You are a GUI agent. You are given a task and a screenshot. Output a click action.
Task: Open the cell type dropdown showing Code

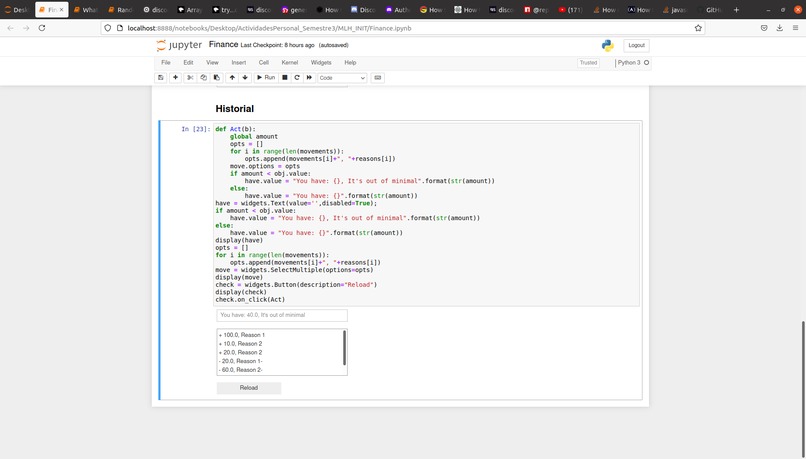coord(342,78)
